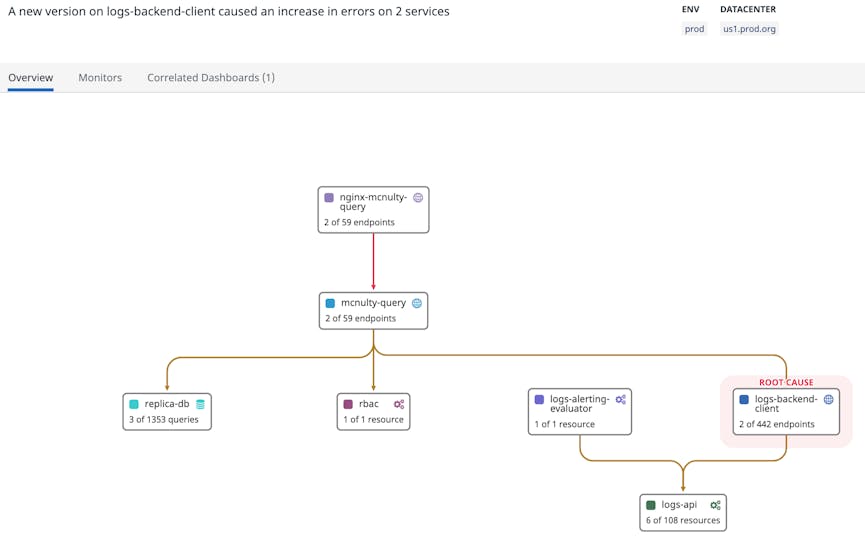The image size is (865, 541).
Task: Click the rbac node's service icon
Action: (398, 404)
